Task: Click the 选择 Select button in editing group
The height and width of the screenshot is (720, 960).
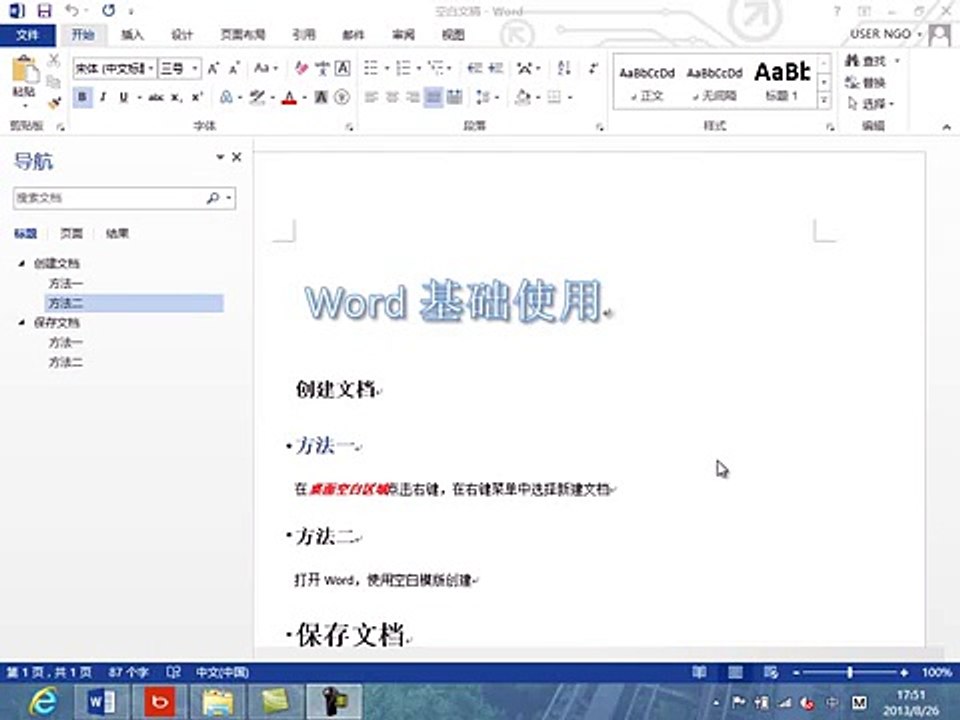Action: pos(869,103)
